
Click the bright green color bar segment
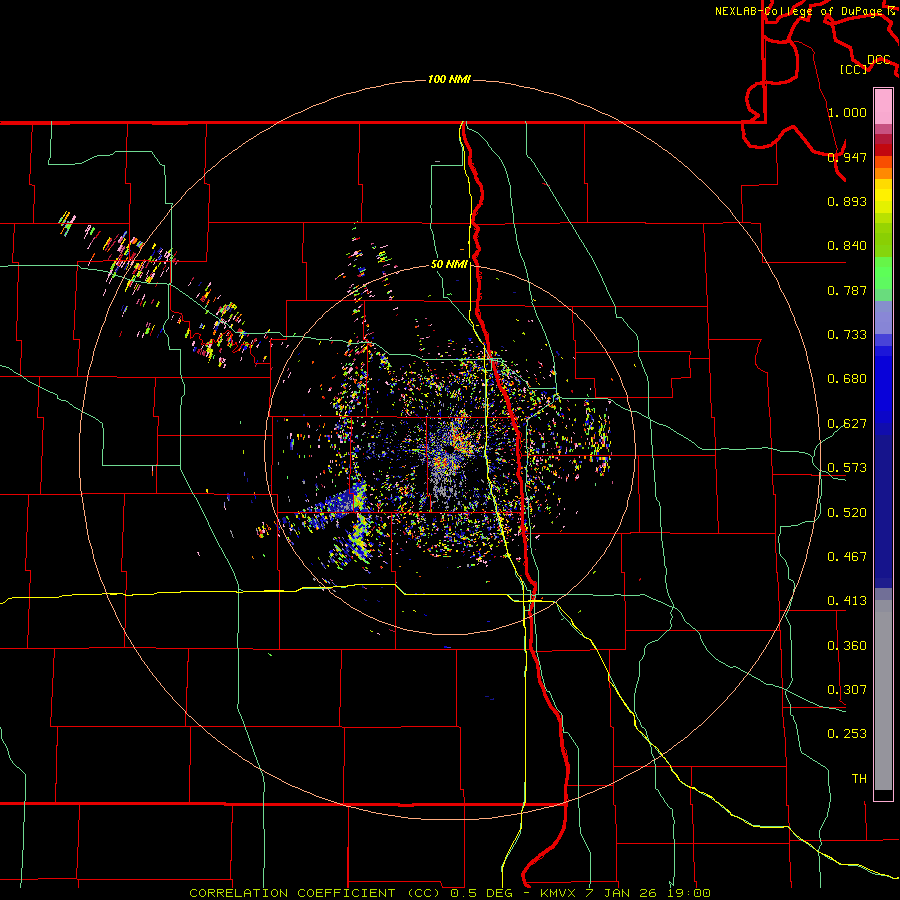[883, 273]
